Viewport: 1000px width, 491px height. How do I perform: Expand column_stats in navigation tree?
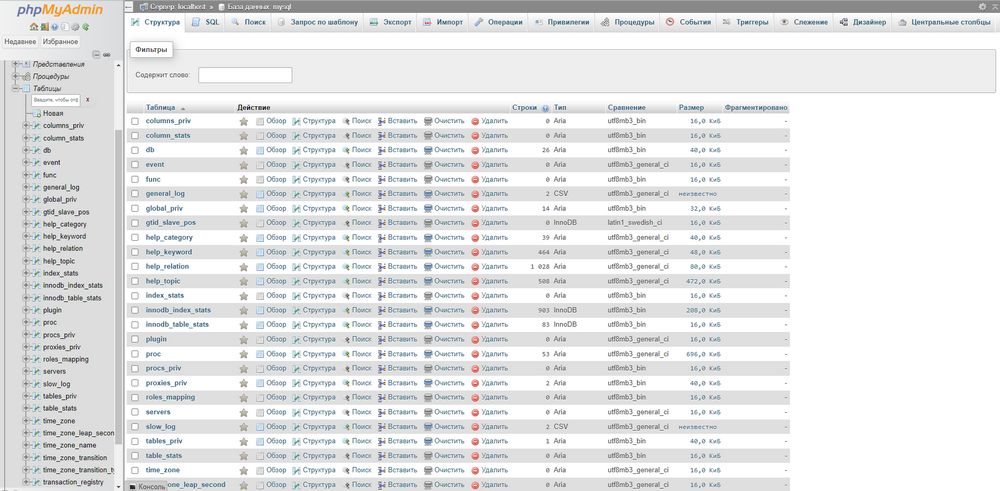(26, 138)
